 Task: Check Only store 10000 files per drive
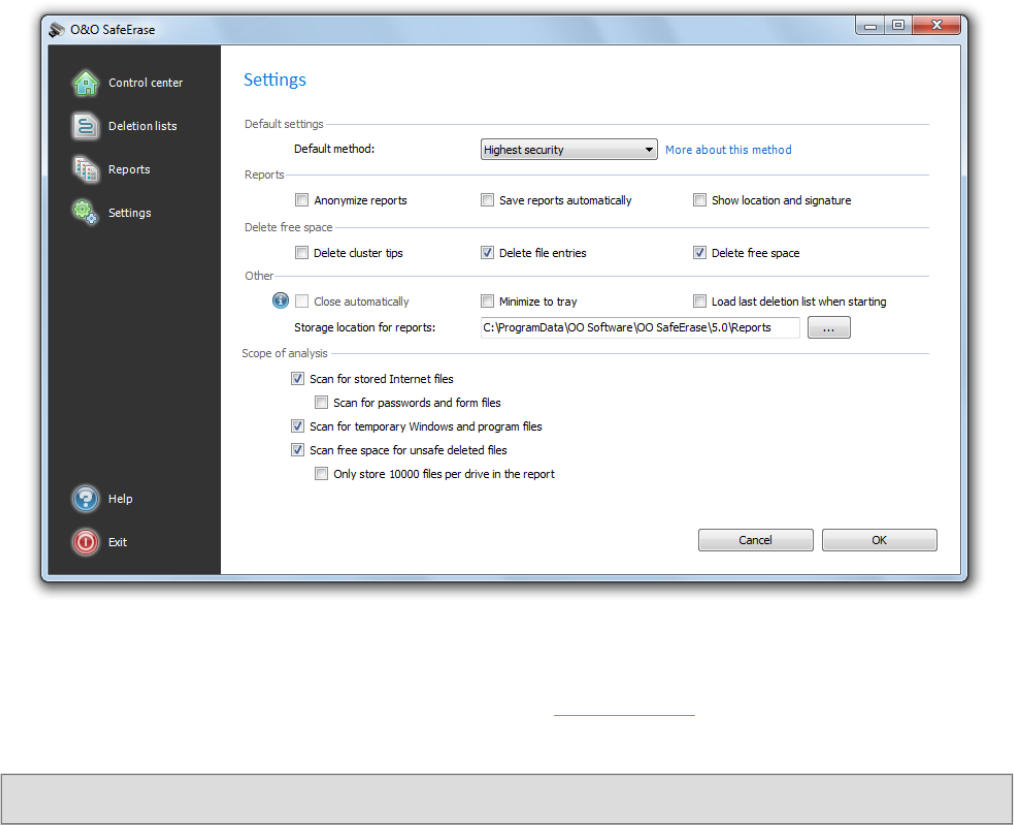[321, 473]
